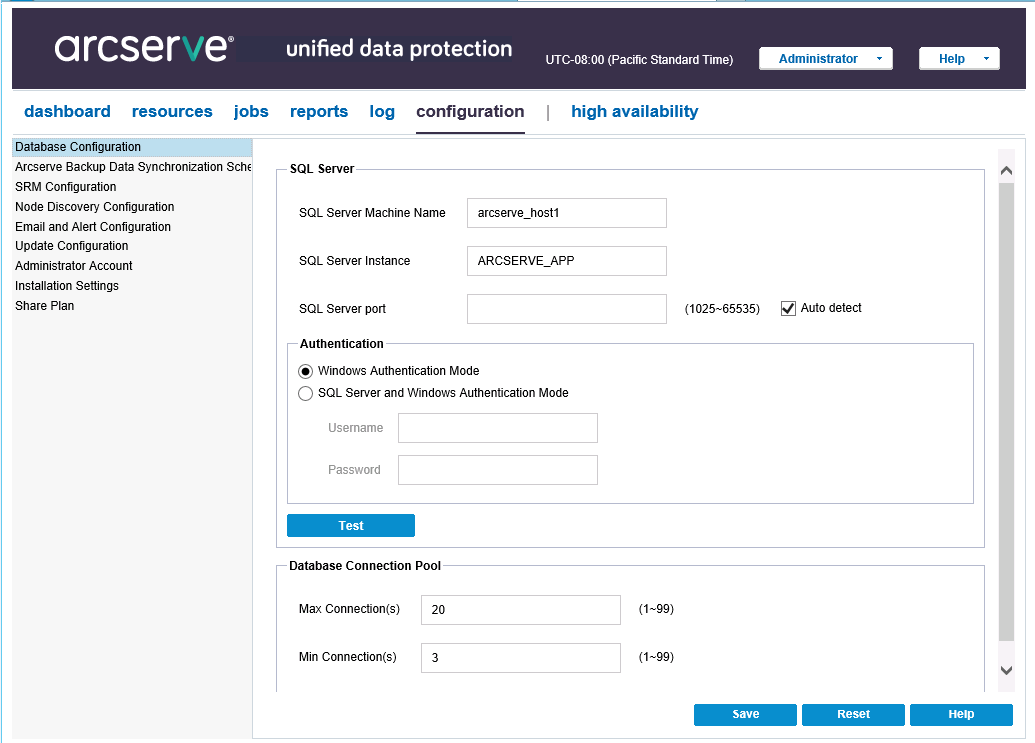1035x743 pixels.
Task: Click the Authentication section heading
Action: [x=341, y=344]
